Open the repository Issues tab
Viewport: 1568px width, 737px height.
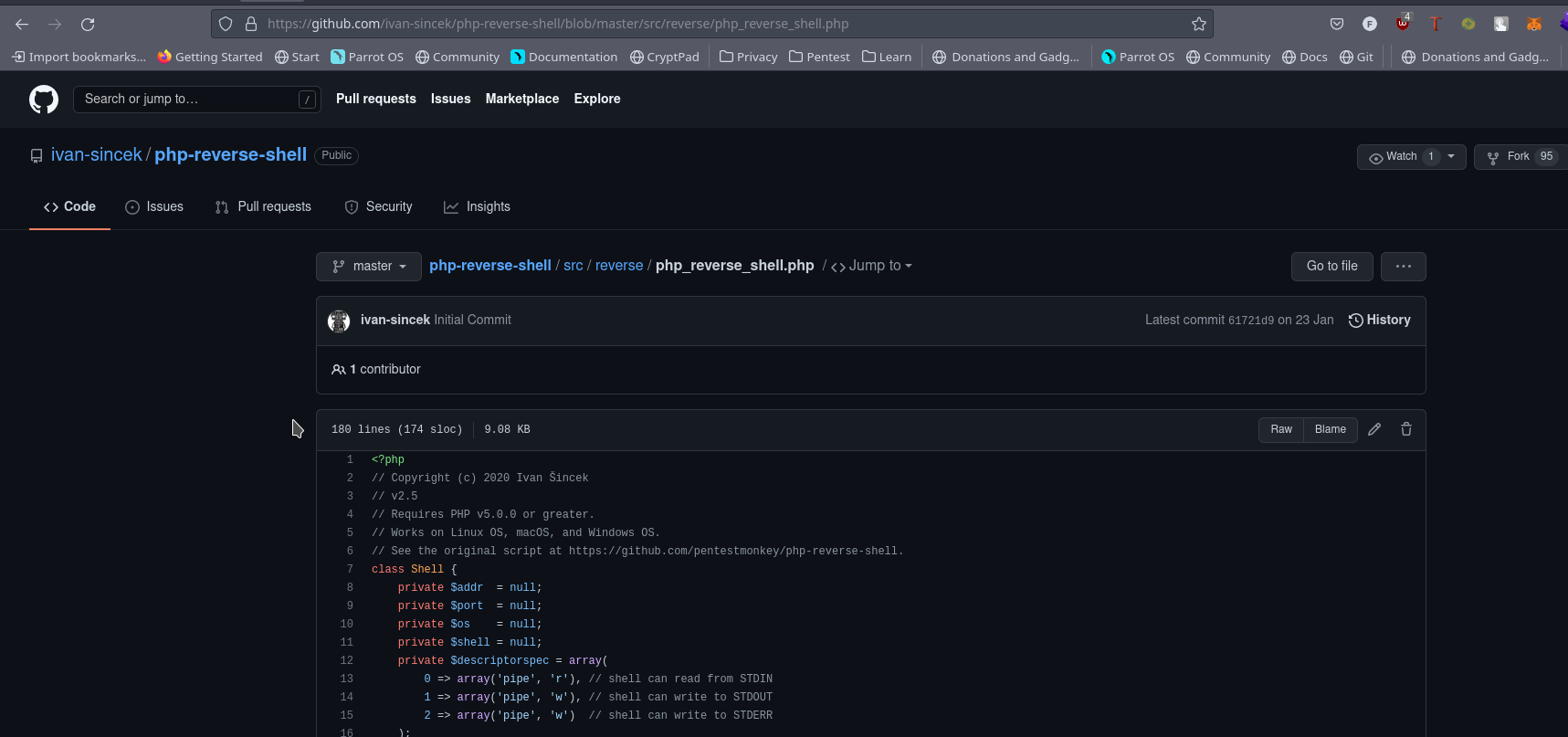coord(154,207)
